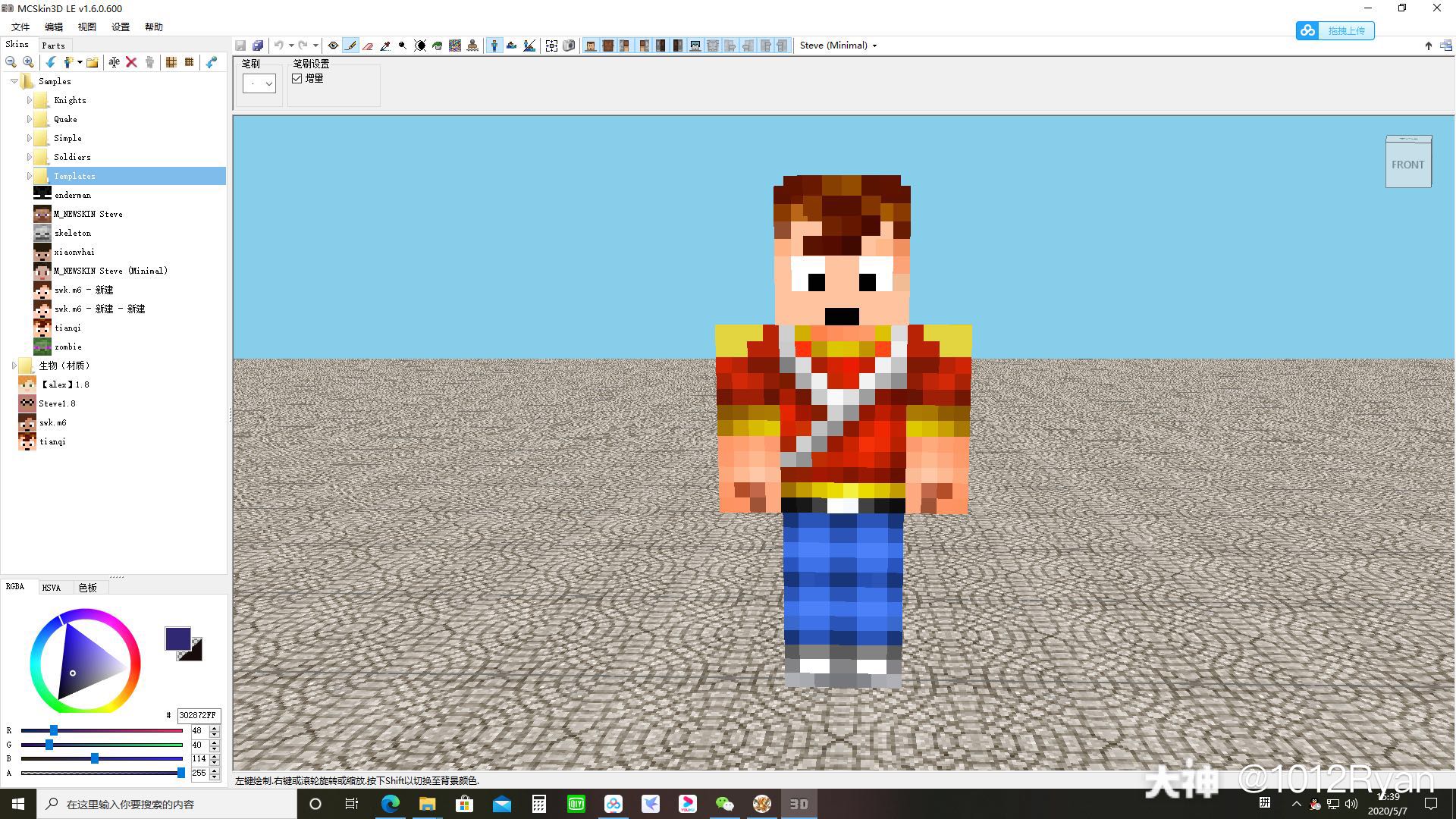The width and height of the screenshot is (1456, 819).
Task: Click the alpha A channel slider
Action: (102, 773)
